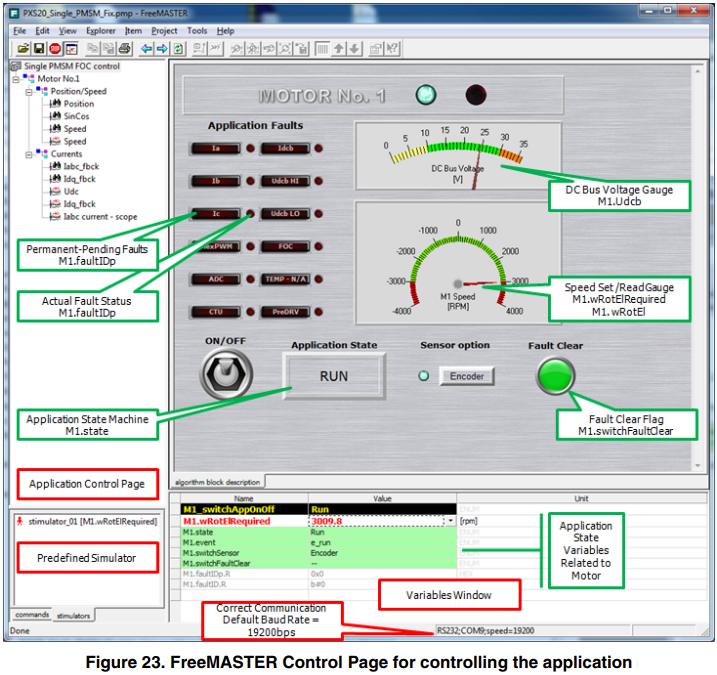
Task: Click the Value column header
Action: tap(382, 498)
